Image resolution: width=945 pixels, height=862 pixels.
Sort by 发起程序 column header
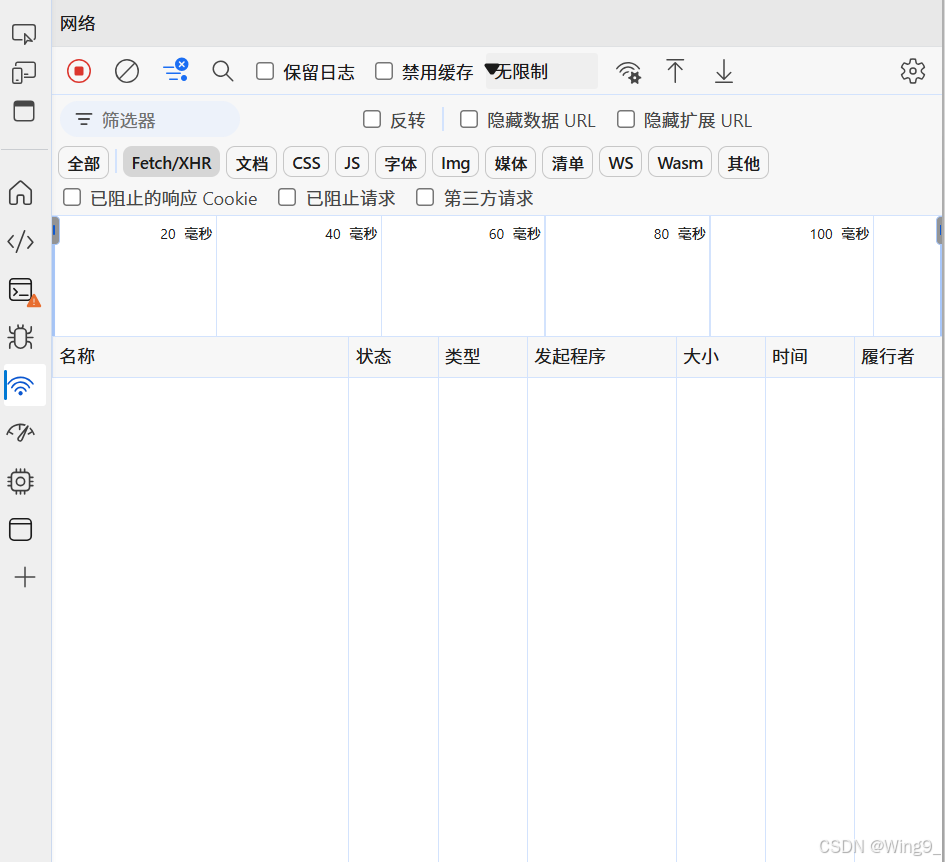(x=602, y=356)
